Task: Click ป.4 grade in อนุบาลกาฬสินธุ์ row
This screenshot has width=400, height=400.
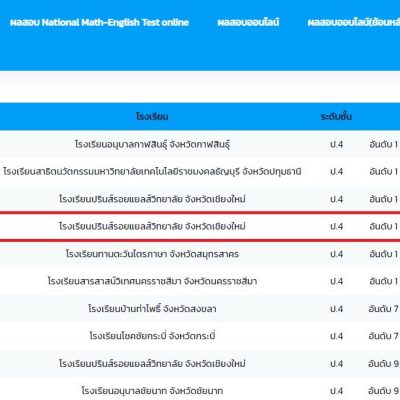Action: point(336,144)
